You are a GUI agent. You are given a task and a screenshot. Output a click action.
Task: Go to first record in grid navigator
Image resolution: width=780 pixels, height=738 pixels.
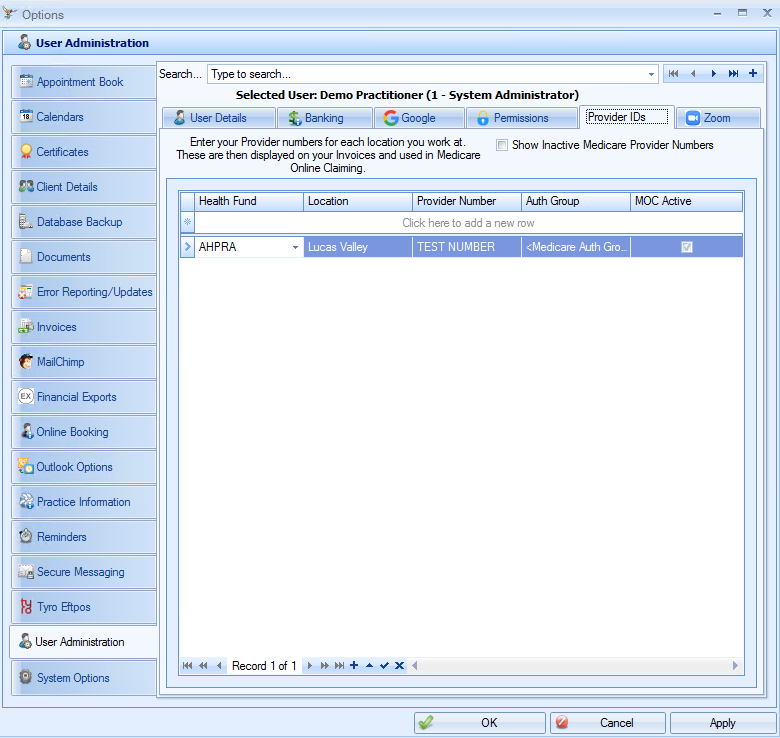[x=188, y=665]
